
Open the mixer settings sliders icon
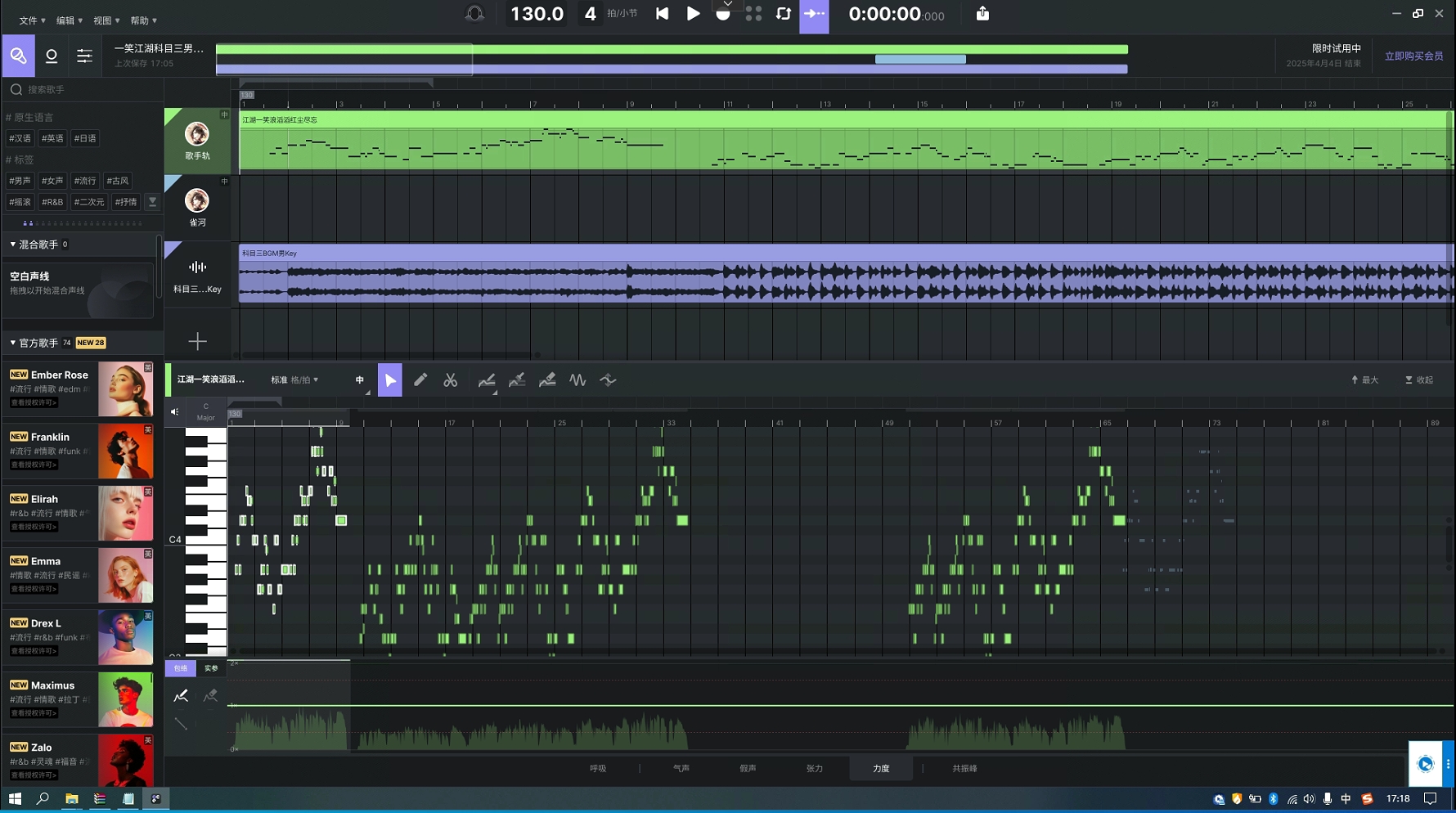[x=84, y=56]
